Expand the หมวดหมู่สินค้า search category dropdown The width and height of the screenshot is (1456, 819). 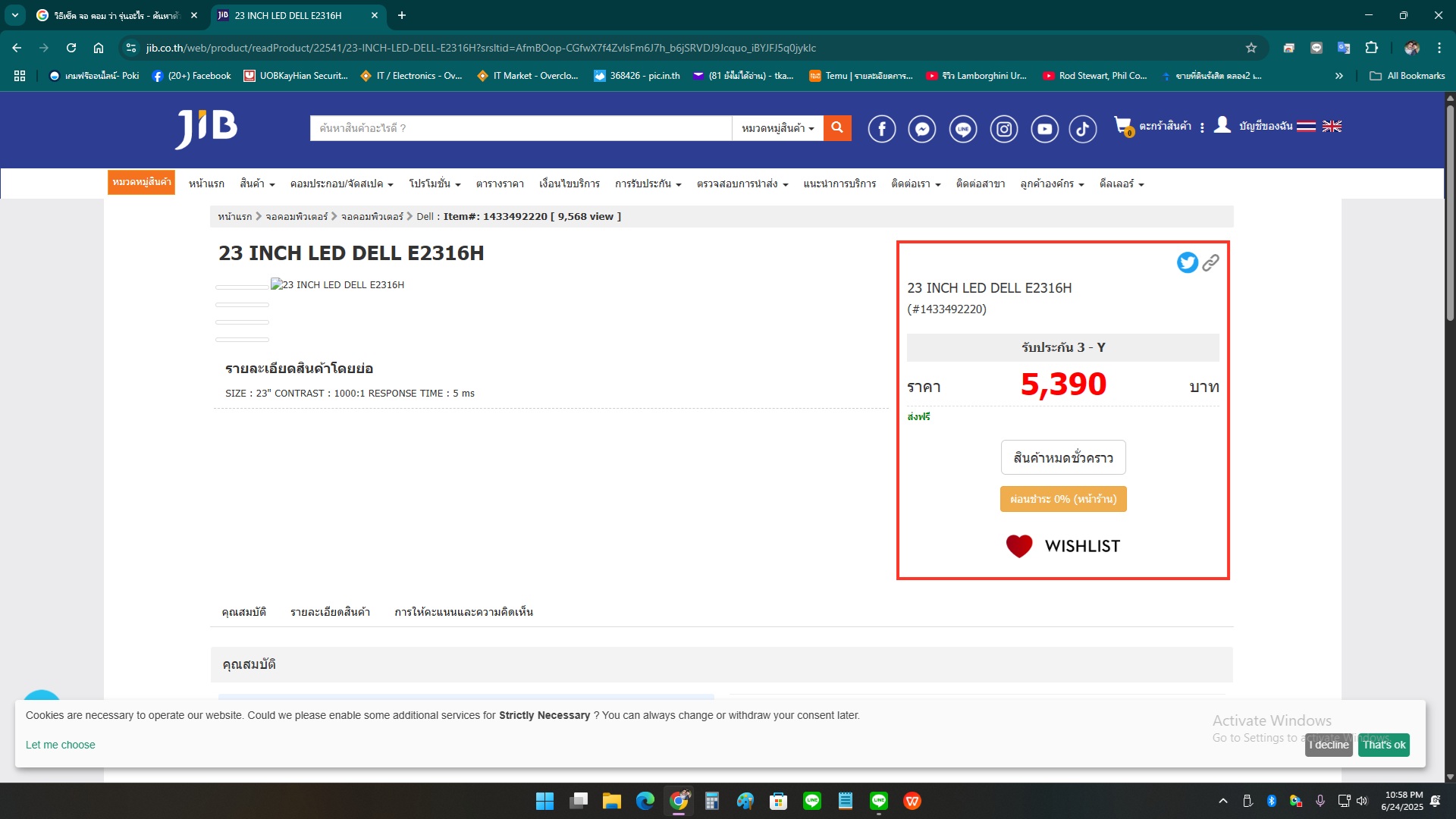pos(777,128)
